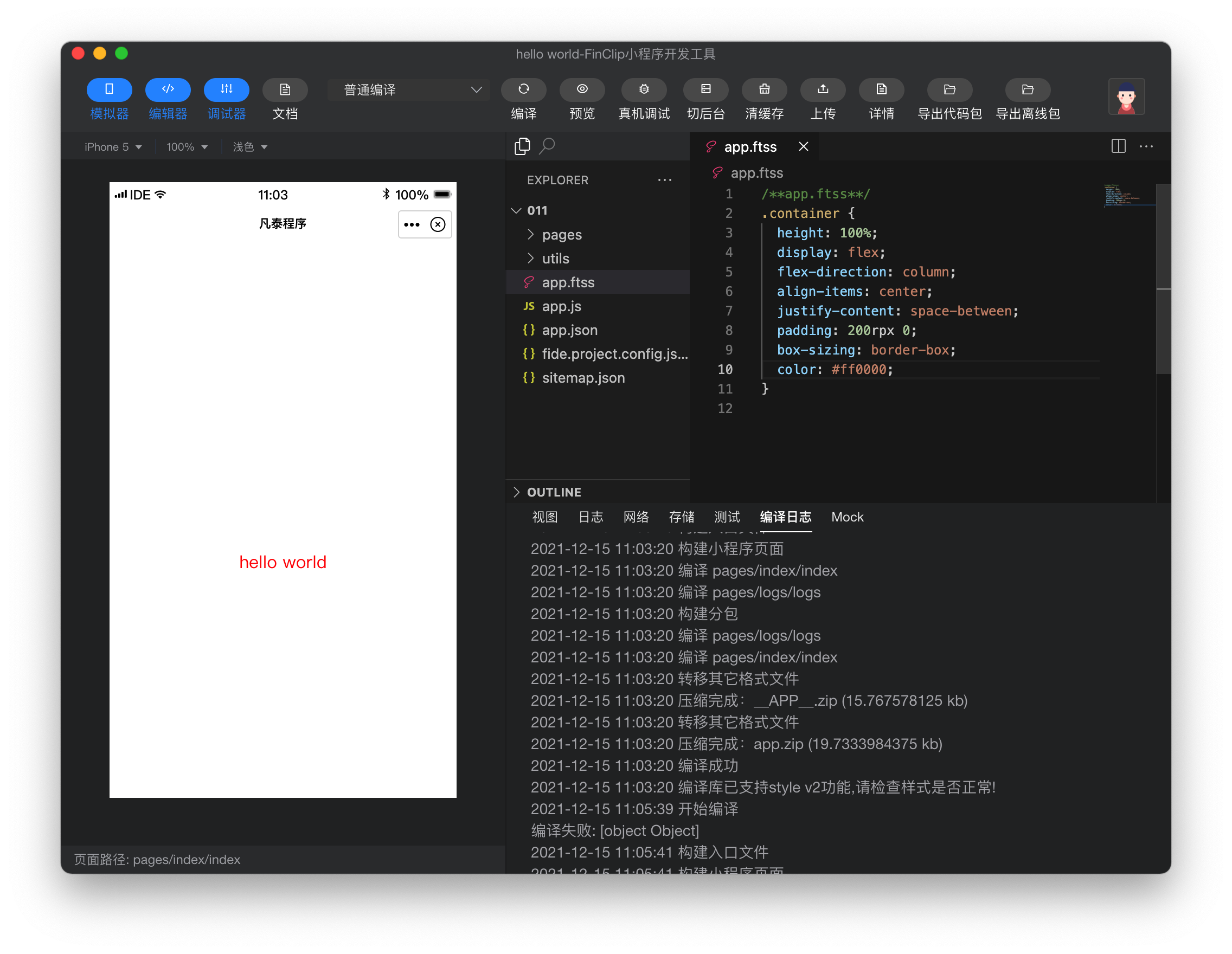Open the 普通编译 compile mode dropdown

[408, 89]
